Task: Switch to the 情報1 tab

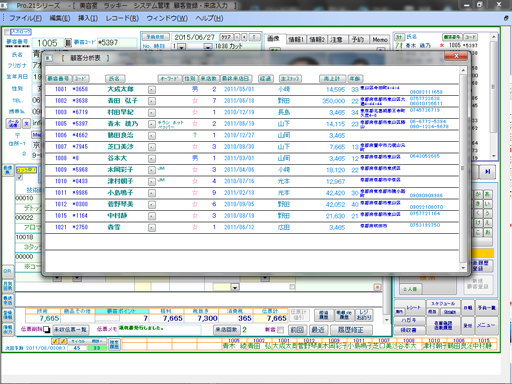Action: [x=295, y=39]
